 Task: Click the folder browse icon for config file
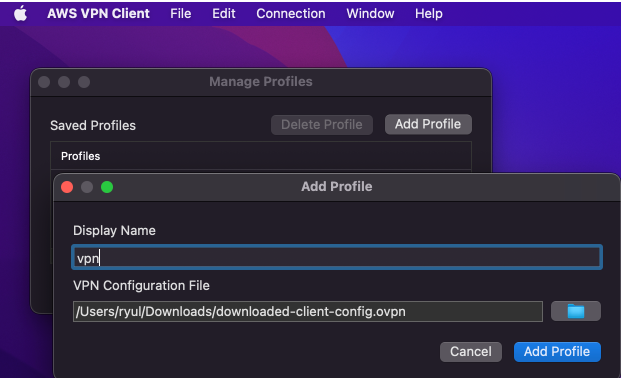tap(575, 311)
